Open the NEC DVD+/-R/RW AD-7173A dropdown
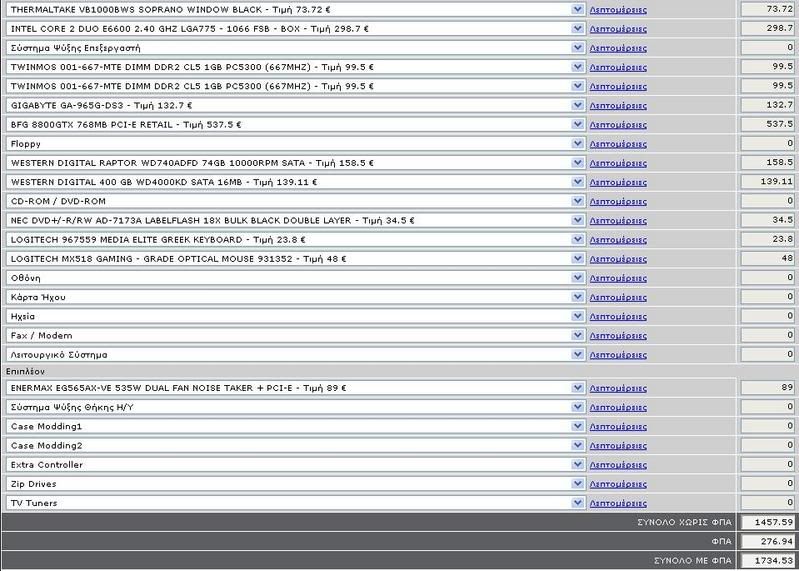This screenshot has height=571, width=799. 295,220
